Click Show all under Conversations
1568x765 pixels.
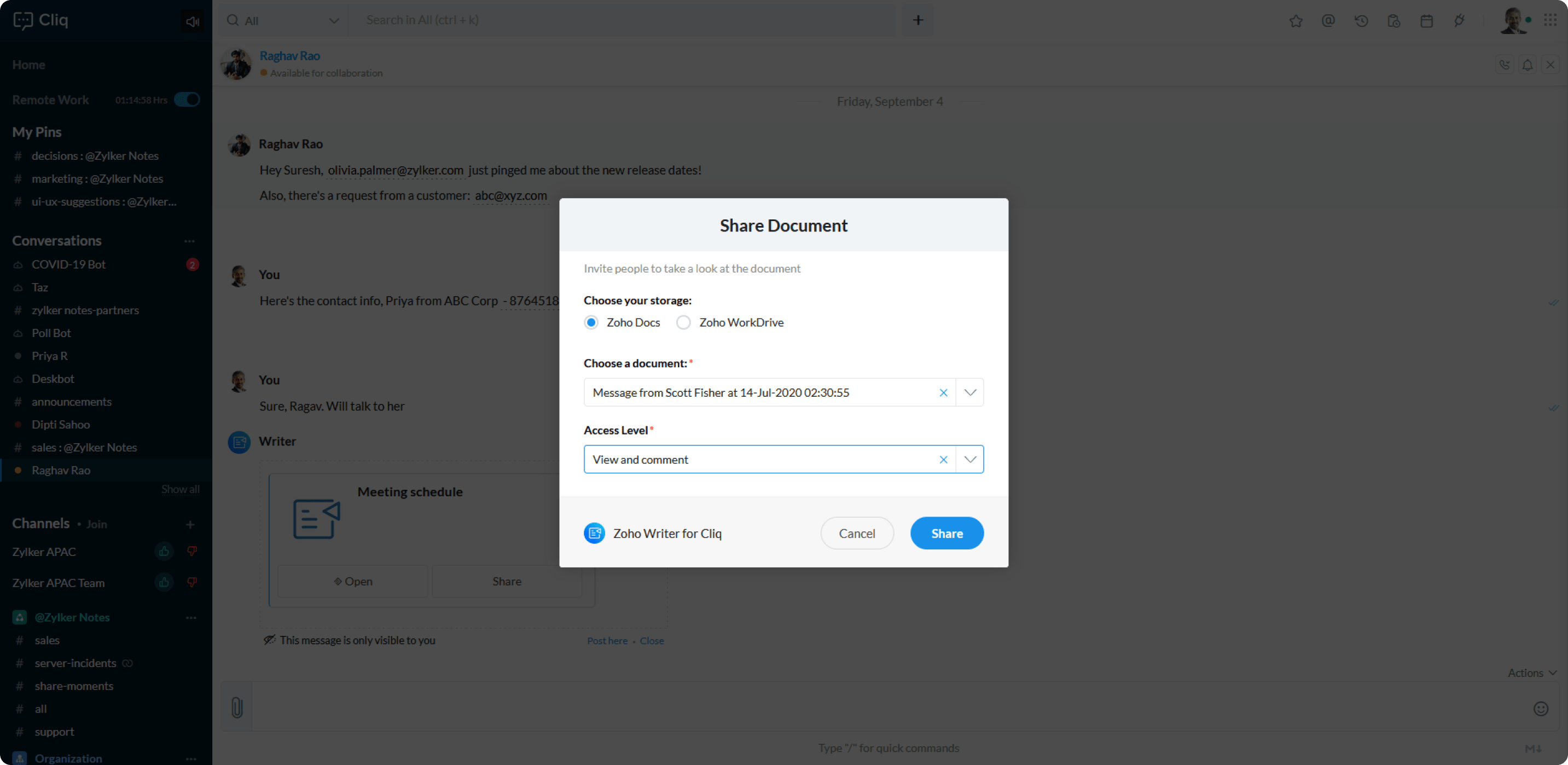(180, 489)
